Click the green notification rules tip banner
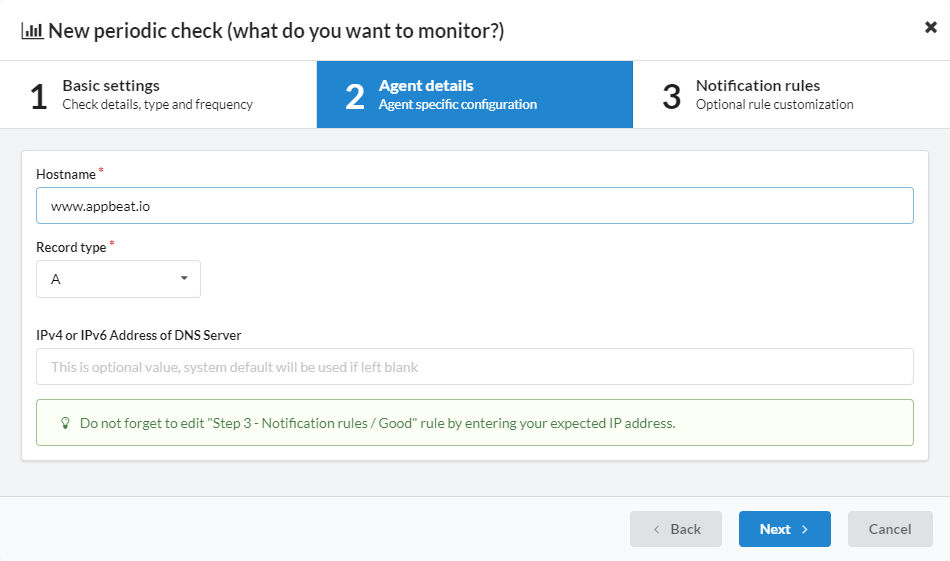Image resolution: width=950 pixels, height=561 pixels. [x=475, y=423]
